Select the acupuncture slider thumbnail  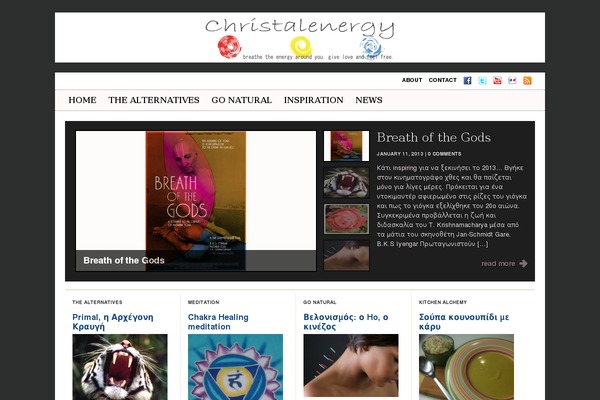[346, 255]
